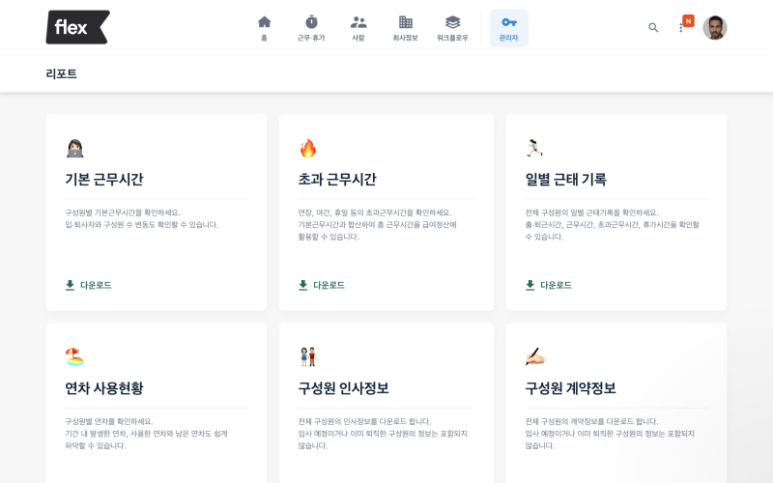Open the 워크플로우 section
This screenshot has height=483, width=773.
pyautogui.click(x=453, y=27)
